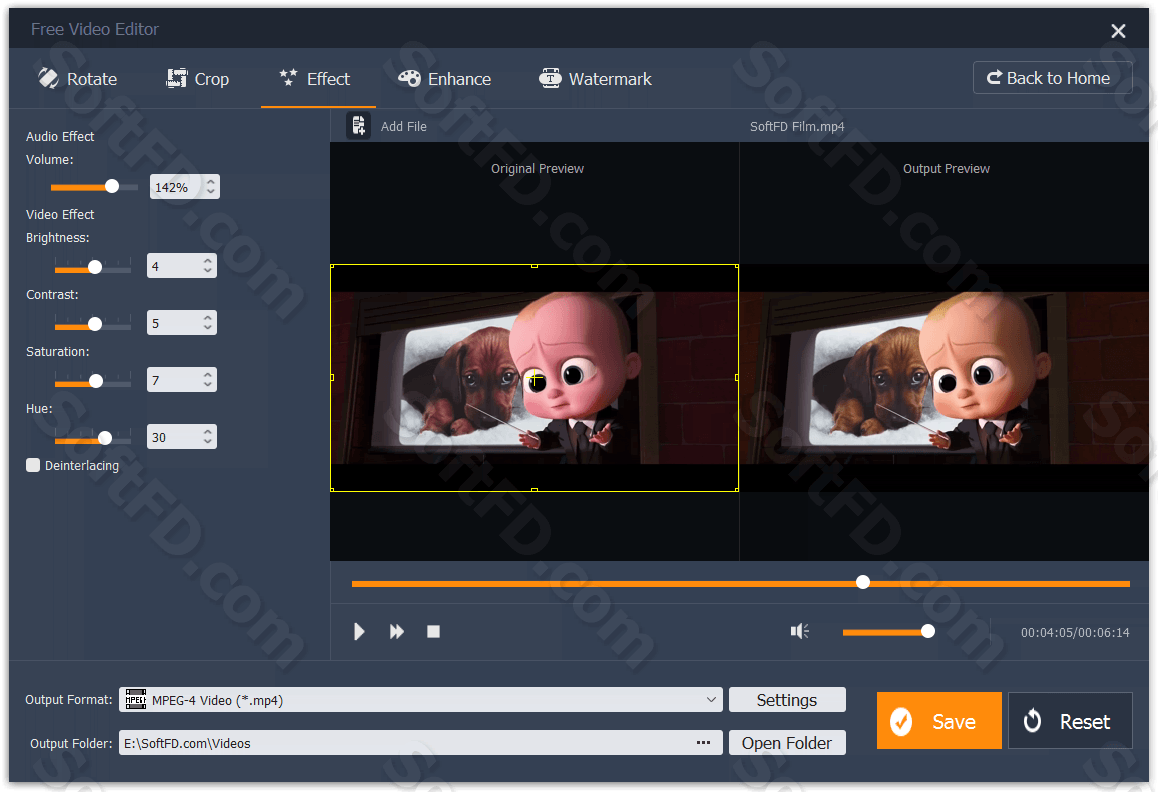Play the video
Image resolution: width=1158 pixels, height=792 pixels.
(x=359, y=632)
